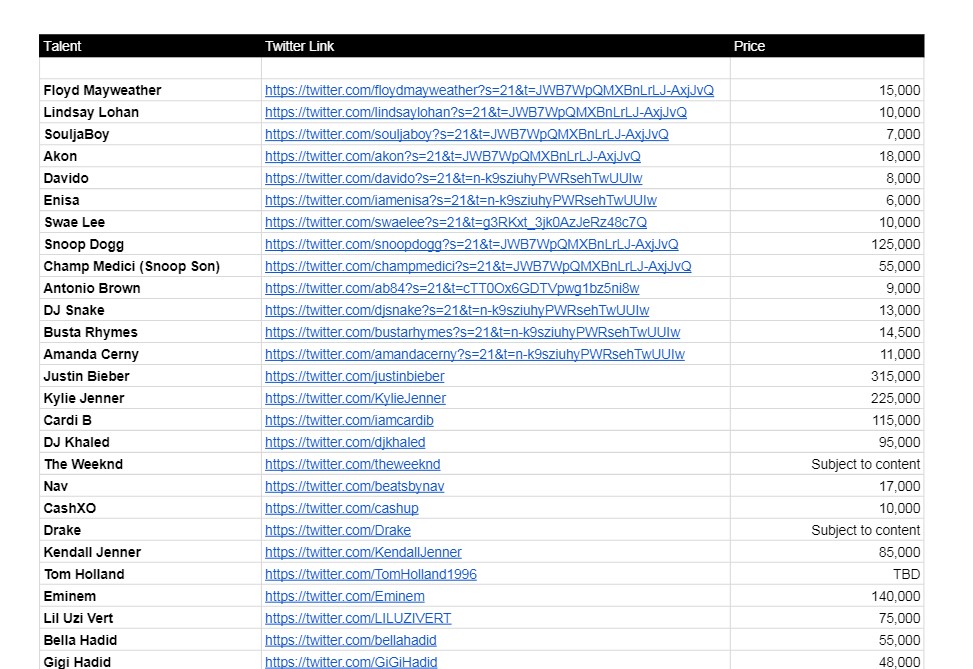Click the TBD price cell

827,575
